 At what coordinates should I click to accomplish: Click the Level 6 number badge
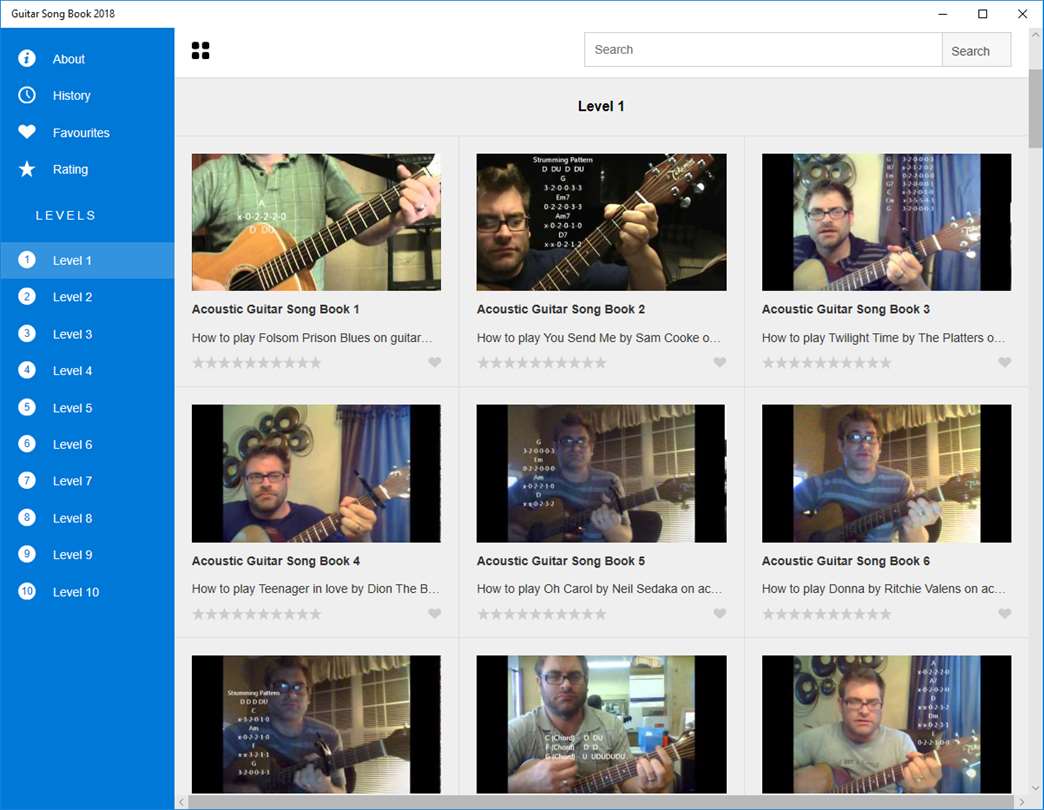click(27, 444)
